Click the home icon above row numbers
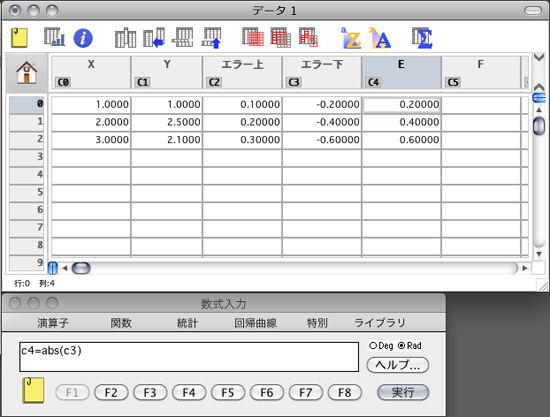This screenshot has height=417, width=550. [26, 73]
